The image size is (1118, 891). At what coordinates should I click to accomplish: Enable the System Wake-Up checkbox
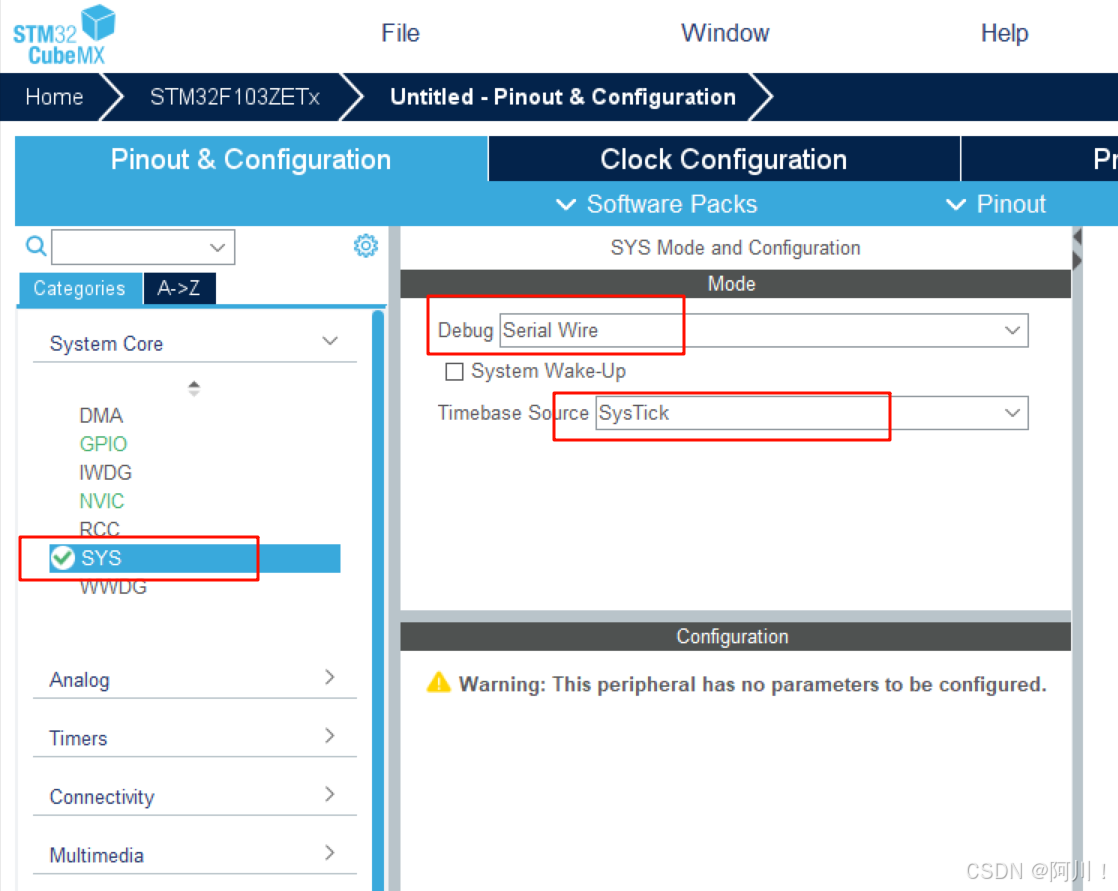click(454, 371)
